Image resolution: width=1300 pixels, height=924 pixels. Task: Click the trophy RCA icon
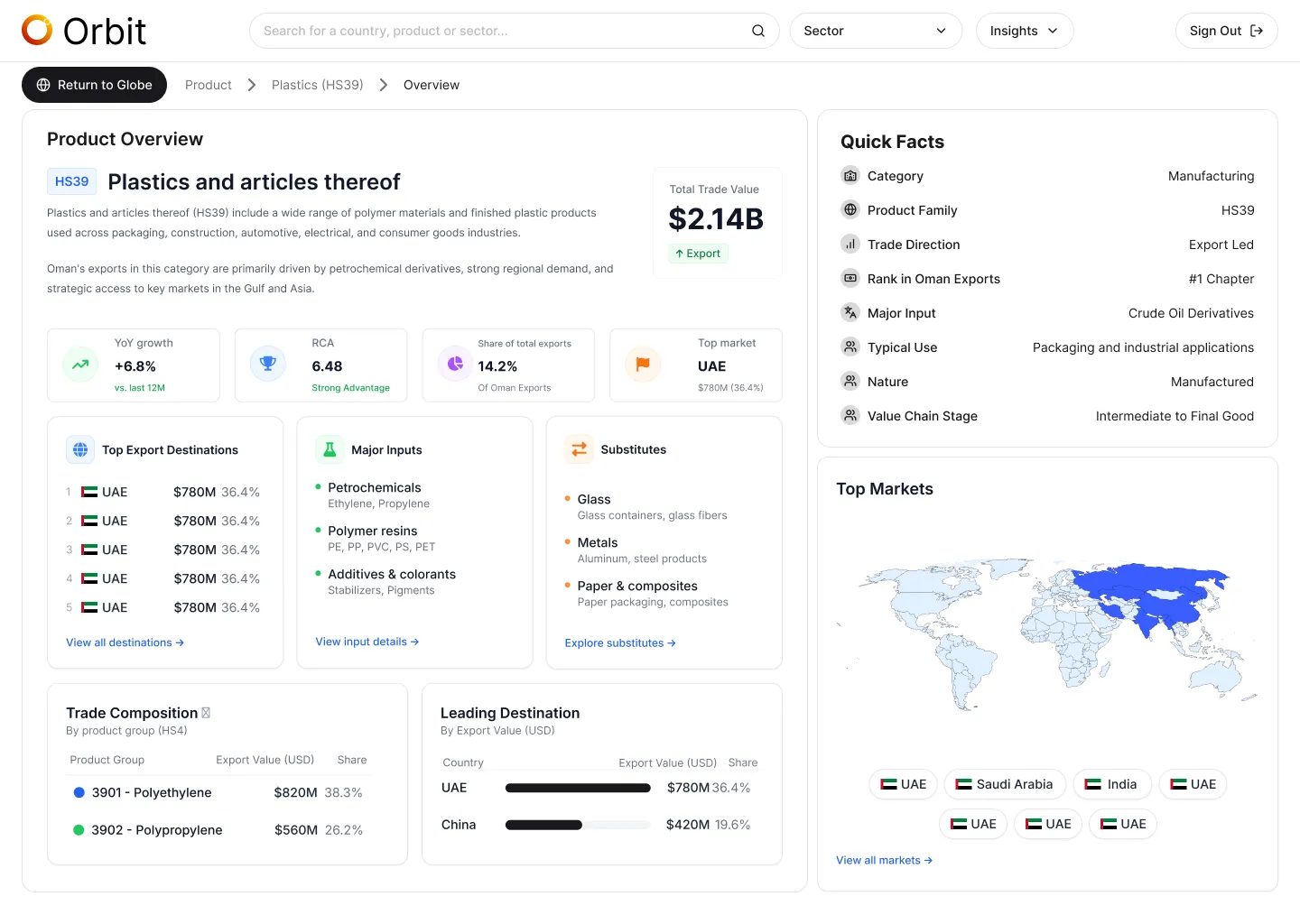267,364
